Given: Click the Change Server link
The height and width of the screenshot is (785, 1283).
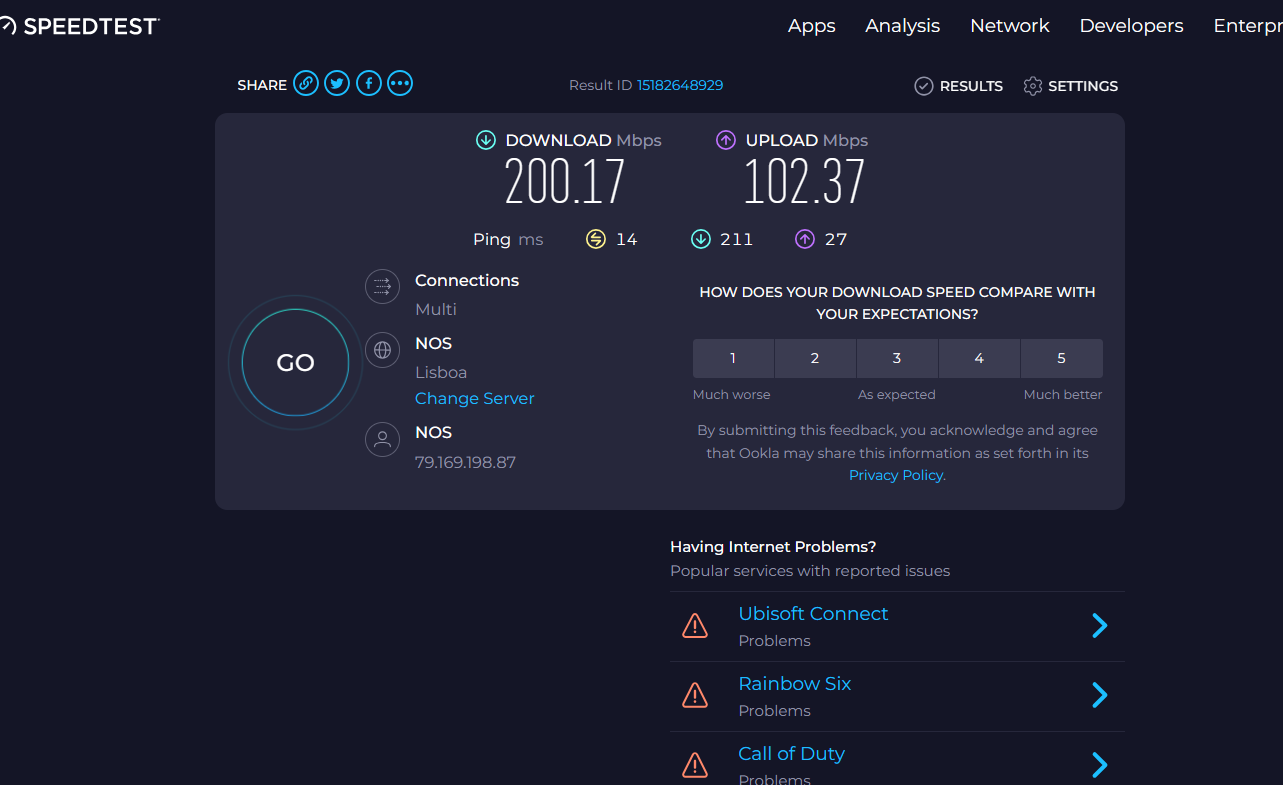Looking at the screenshot, I should pyautogui.click(x=475, y=398).
